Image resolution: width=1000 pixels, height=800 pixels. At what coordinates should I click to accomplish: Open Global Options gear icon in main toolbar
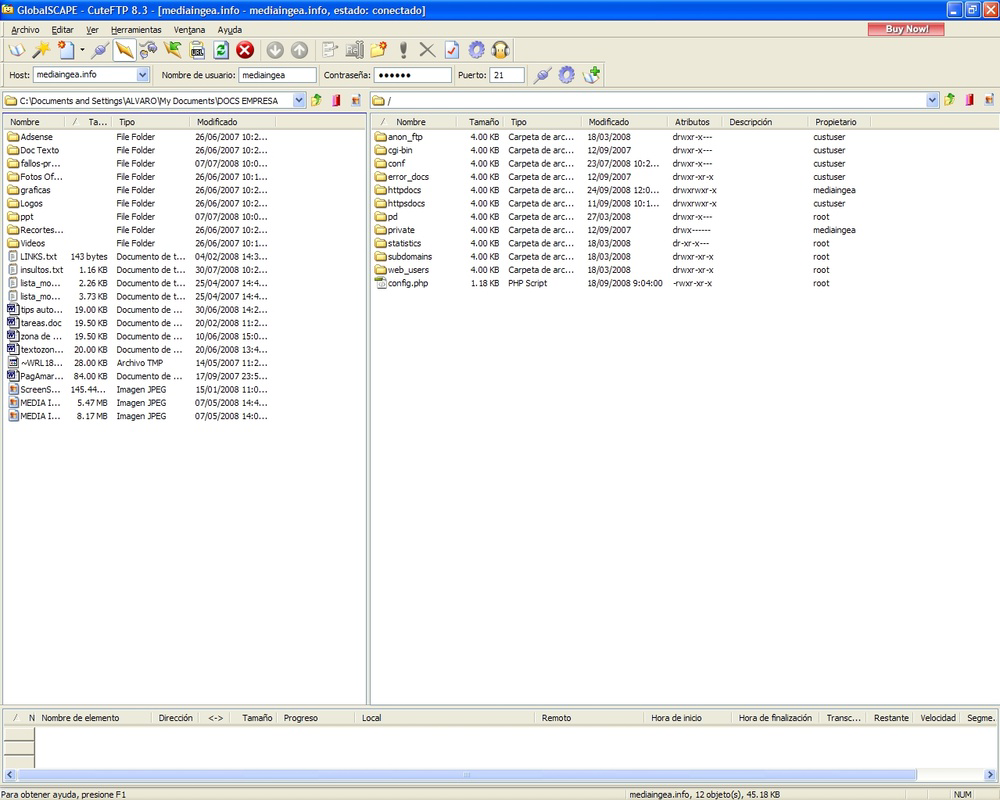[476, 50]
